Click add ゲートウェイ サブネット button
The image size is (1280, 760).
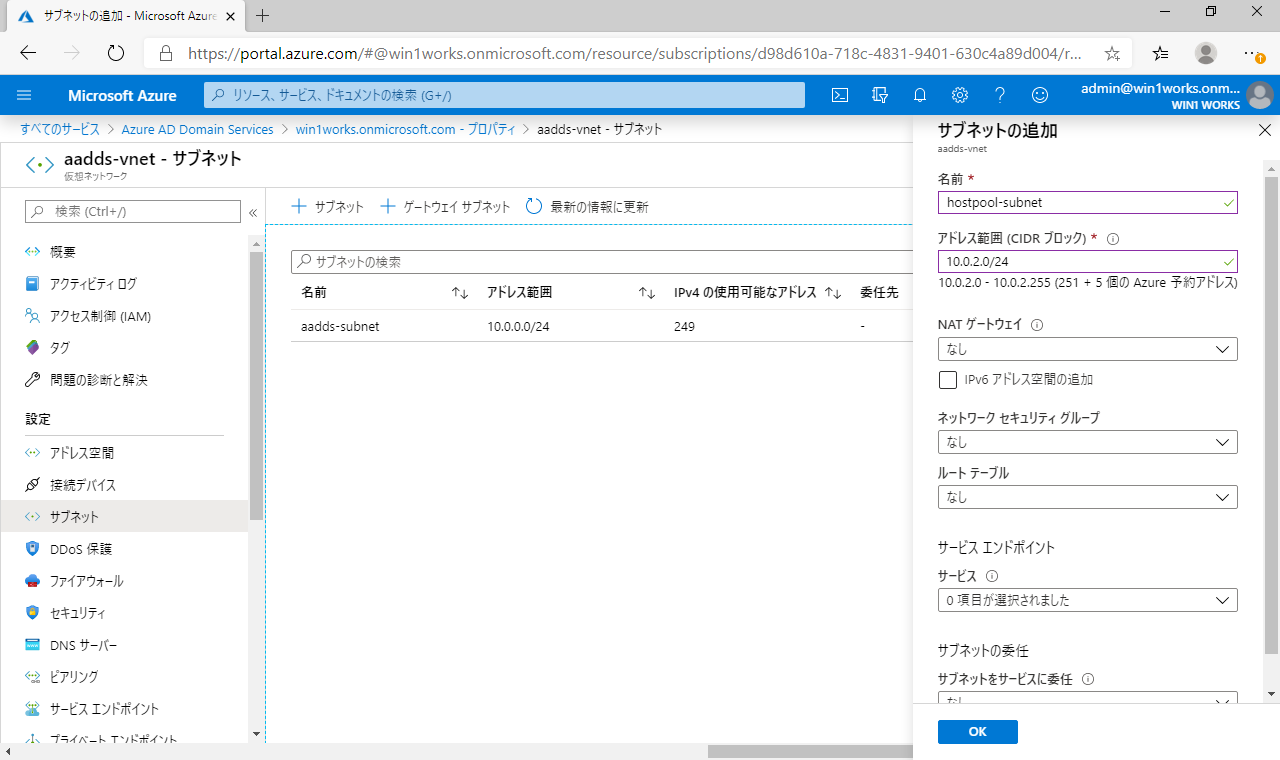click(x=446, y=207)
